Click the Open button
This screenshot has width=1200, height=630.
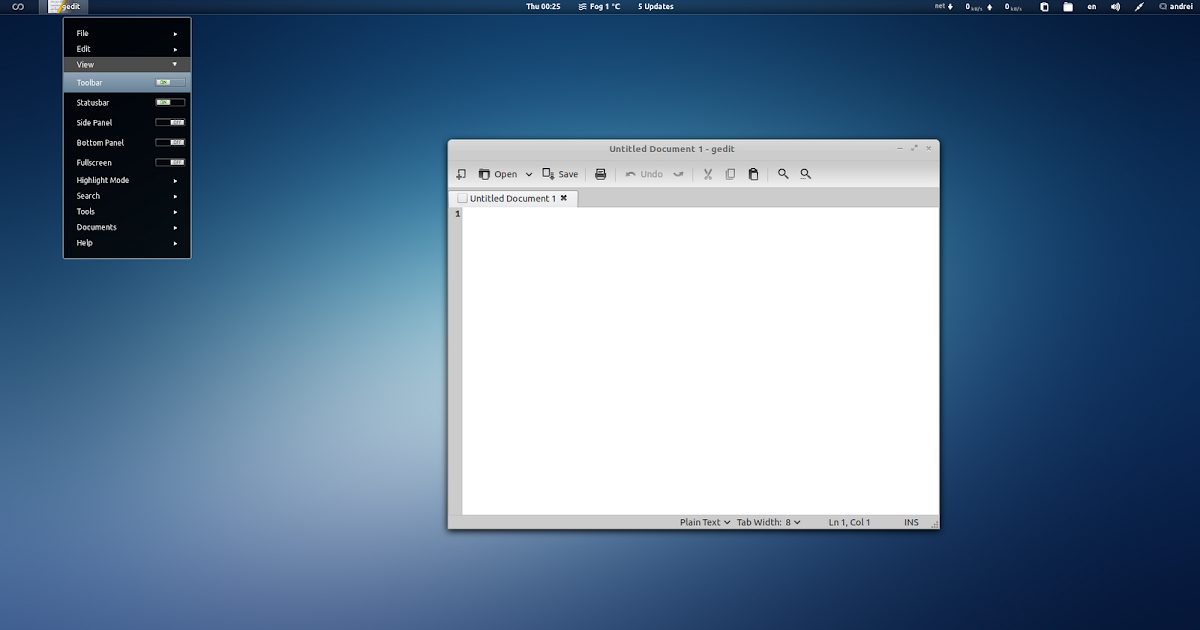(502, 174)
